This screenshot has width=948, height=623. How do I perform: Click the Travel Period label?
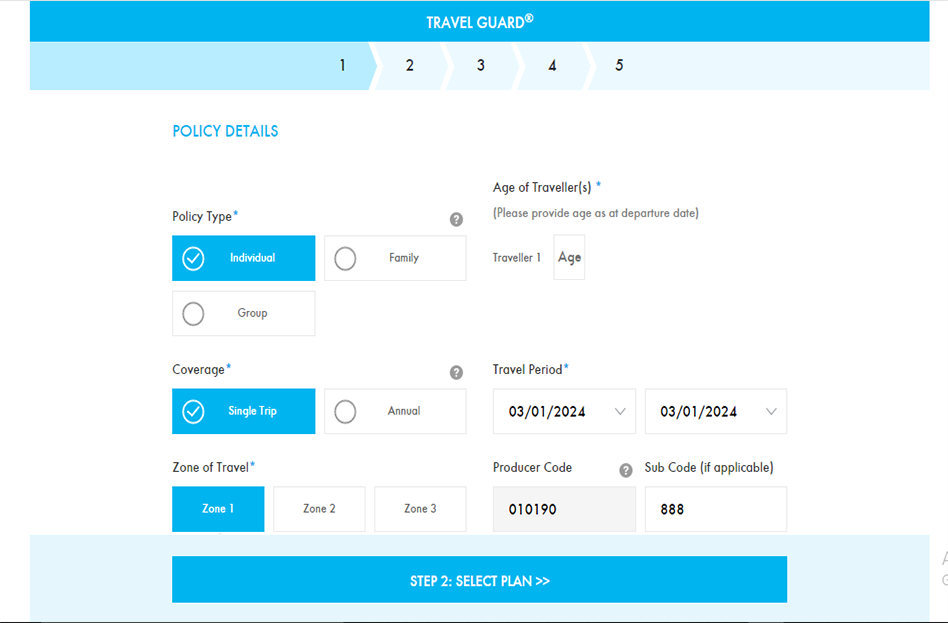click(527, 370)
